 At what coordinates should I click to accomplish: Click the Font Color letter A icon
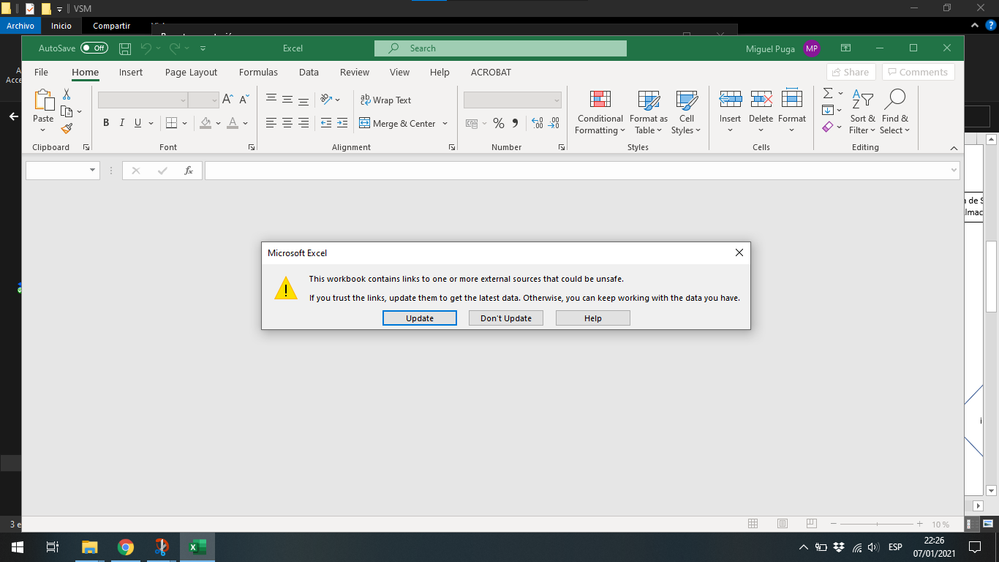[x=233, y=123]
